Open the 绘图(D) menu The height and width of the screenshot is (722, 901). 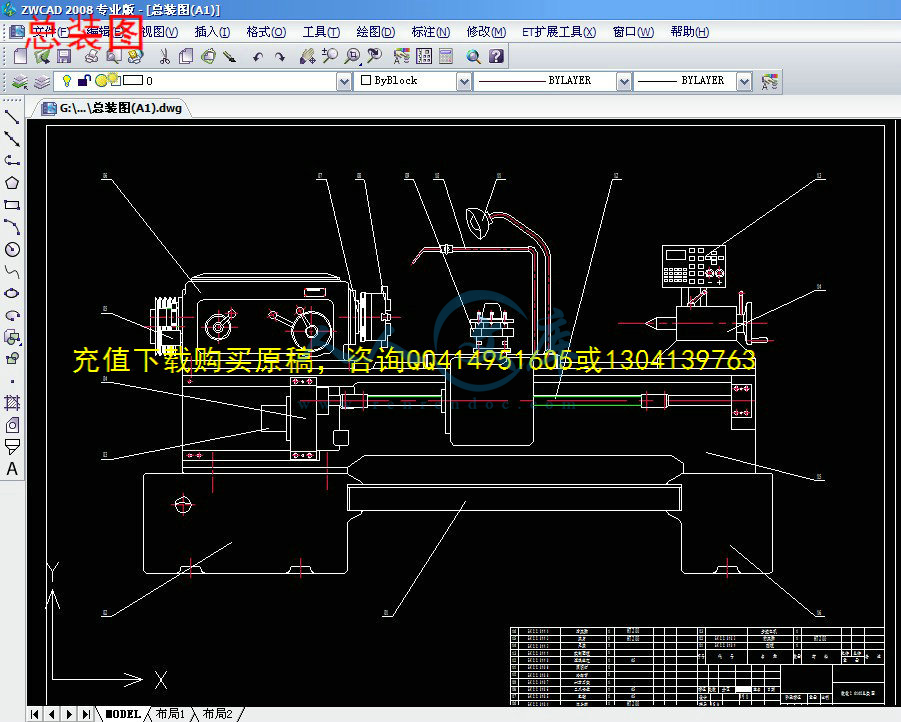click(x=375, y=32)
